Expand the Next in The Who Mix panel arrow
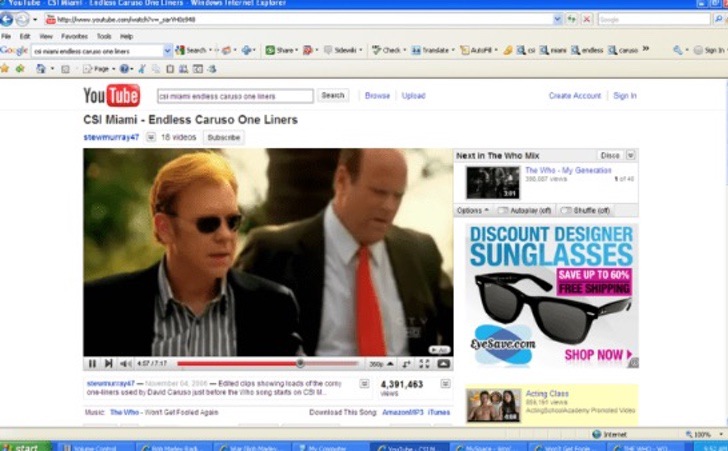728x451 pixels. [630, 155]
